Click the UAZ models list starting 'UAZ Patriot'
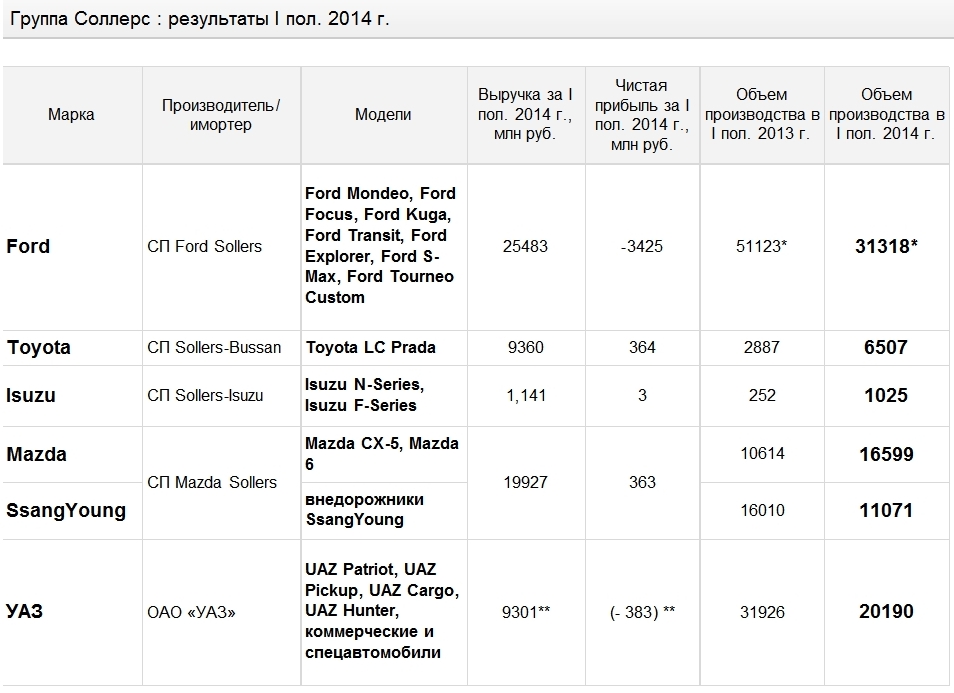This screenshot has width=954, height=693. coord(382,611)
